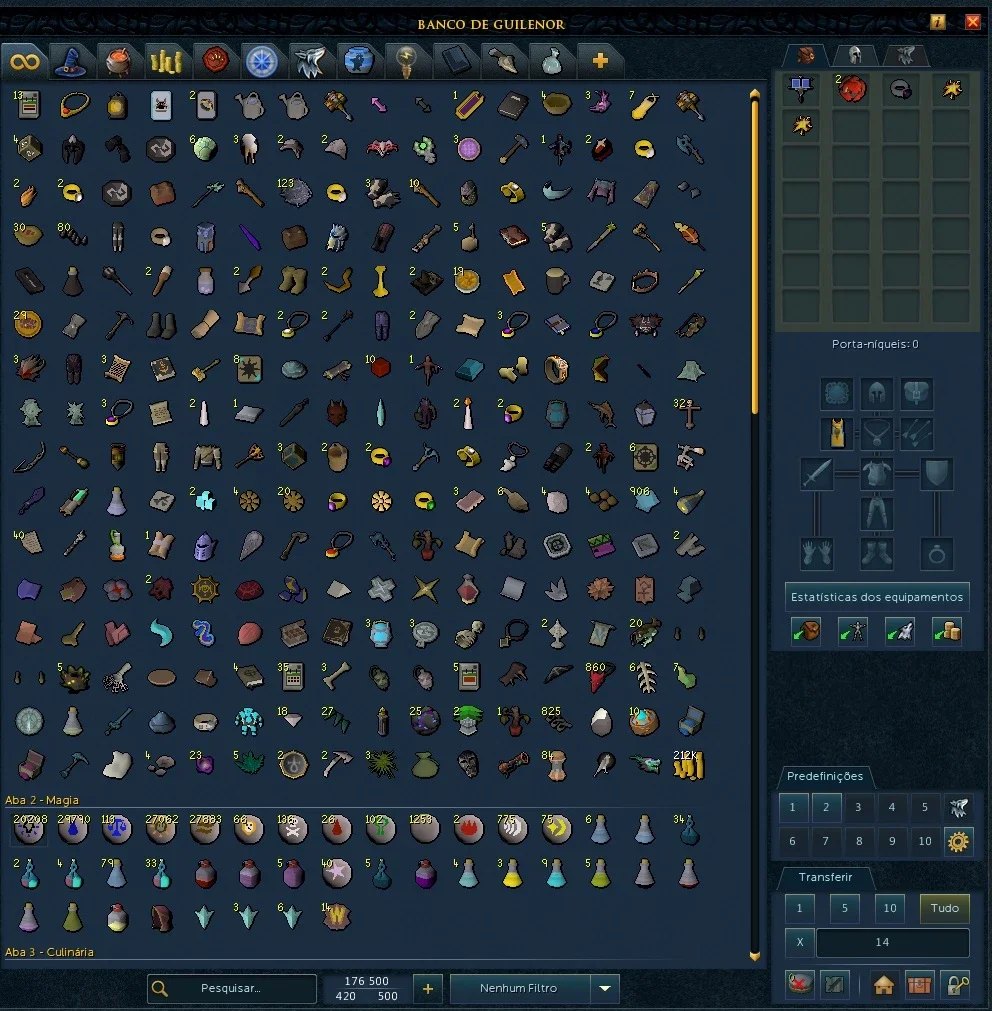The height and width of the screenshot is (1011, 992).
Task: Select custom X transfer amount
Action: (x=800, y=942)
